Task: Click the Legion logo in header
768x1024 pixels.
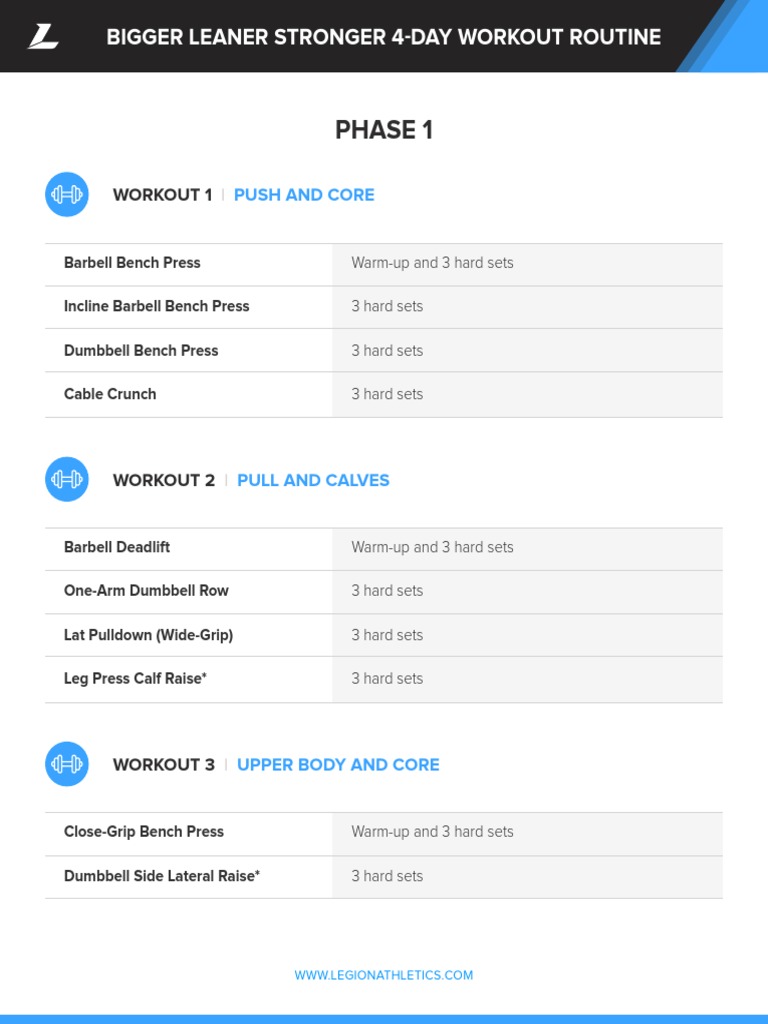Action: [x=43, y=36]
